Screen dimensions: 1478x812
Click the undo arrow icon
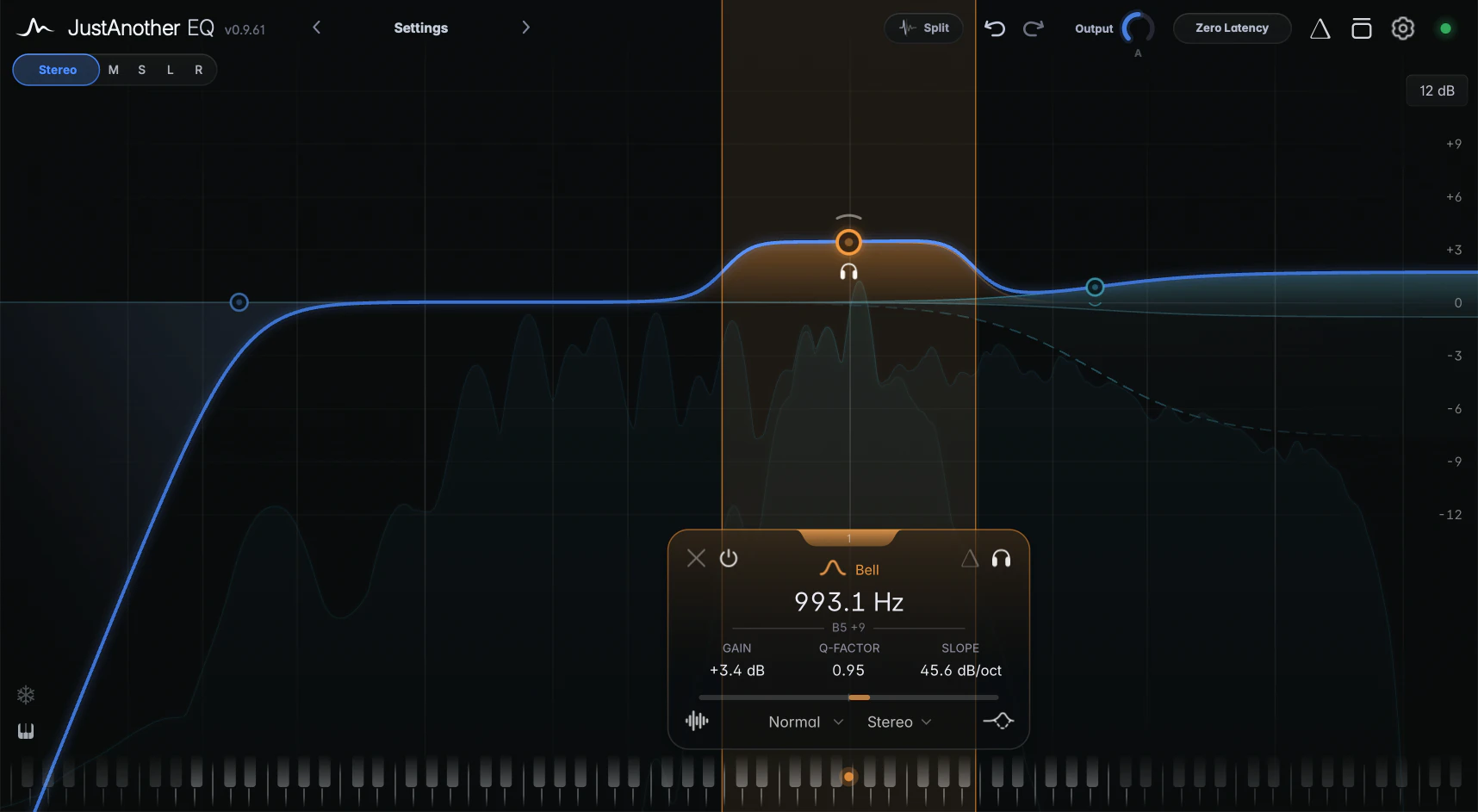[995, 28]
